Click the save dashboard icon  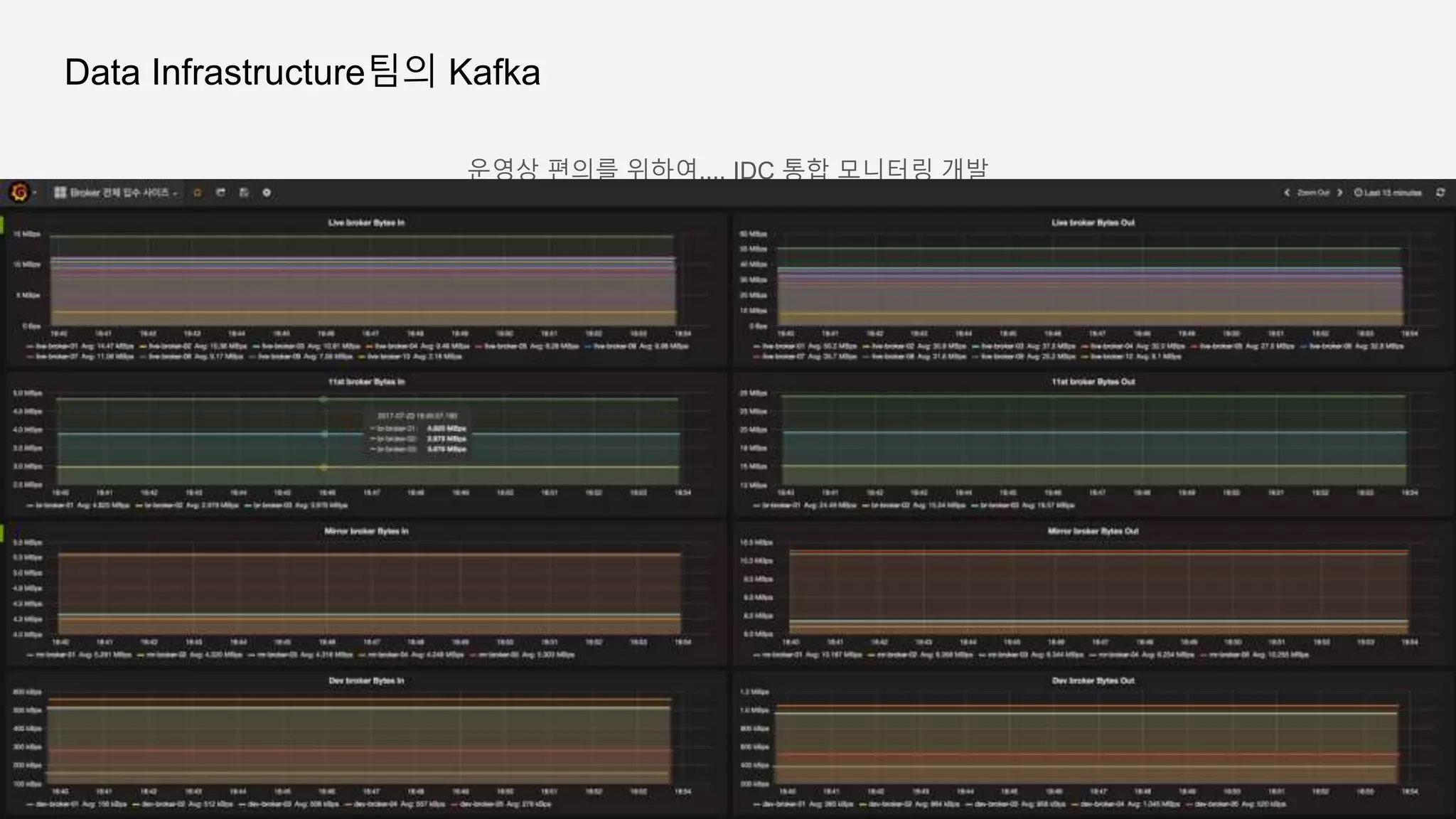[244, 193]
